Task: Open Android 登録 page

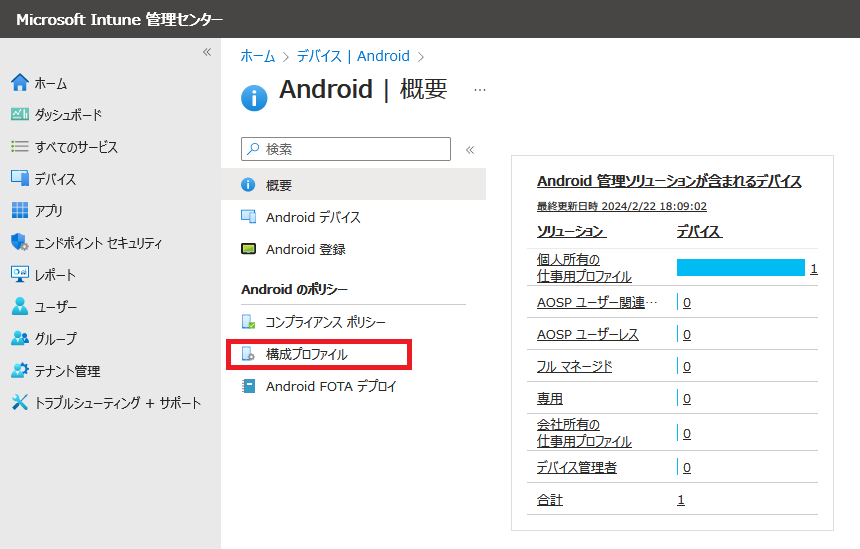Action: point(305,250)
